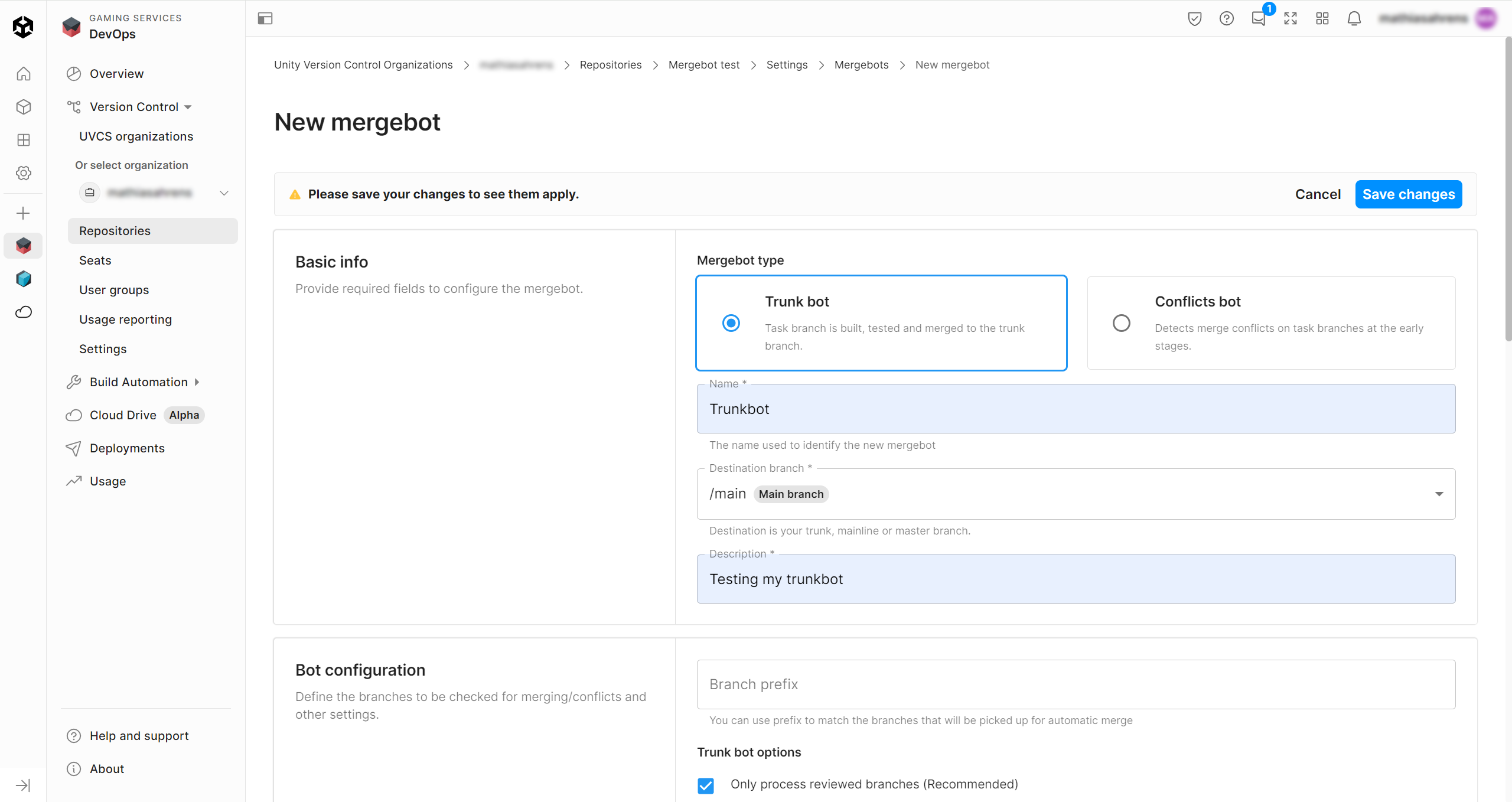Open the messages inbox icon with badge
This screenshot has width=1512, height=802.
point(1258,18)
